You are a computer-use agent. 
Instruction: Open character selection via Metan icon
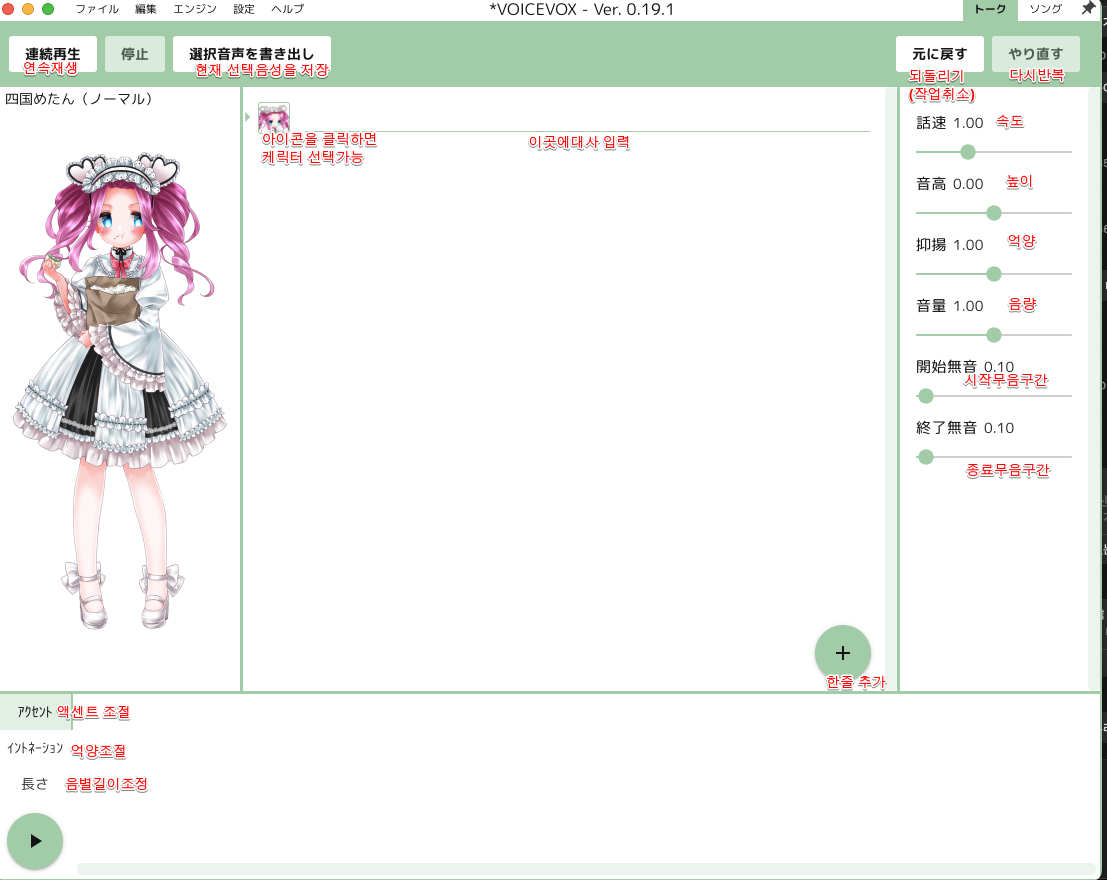coord(274,117)
